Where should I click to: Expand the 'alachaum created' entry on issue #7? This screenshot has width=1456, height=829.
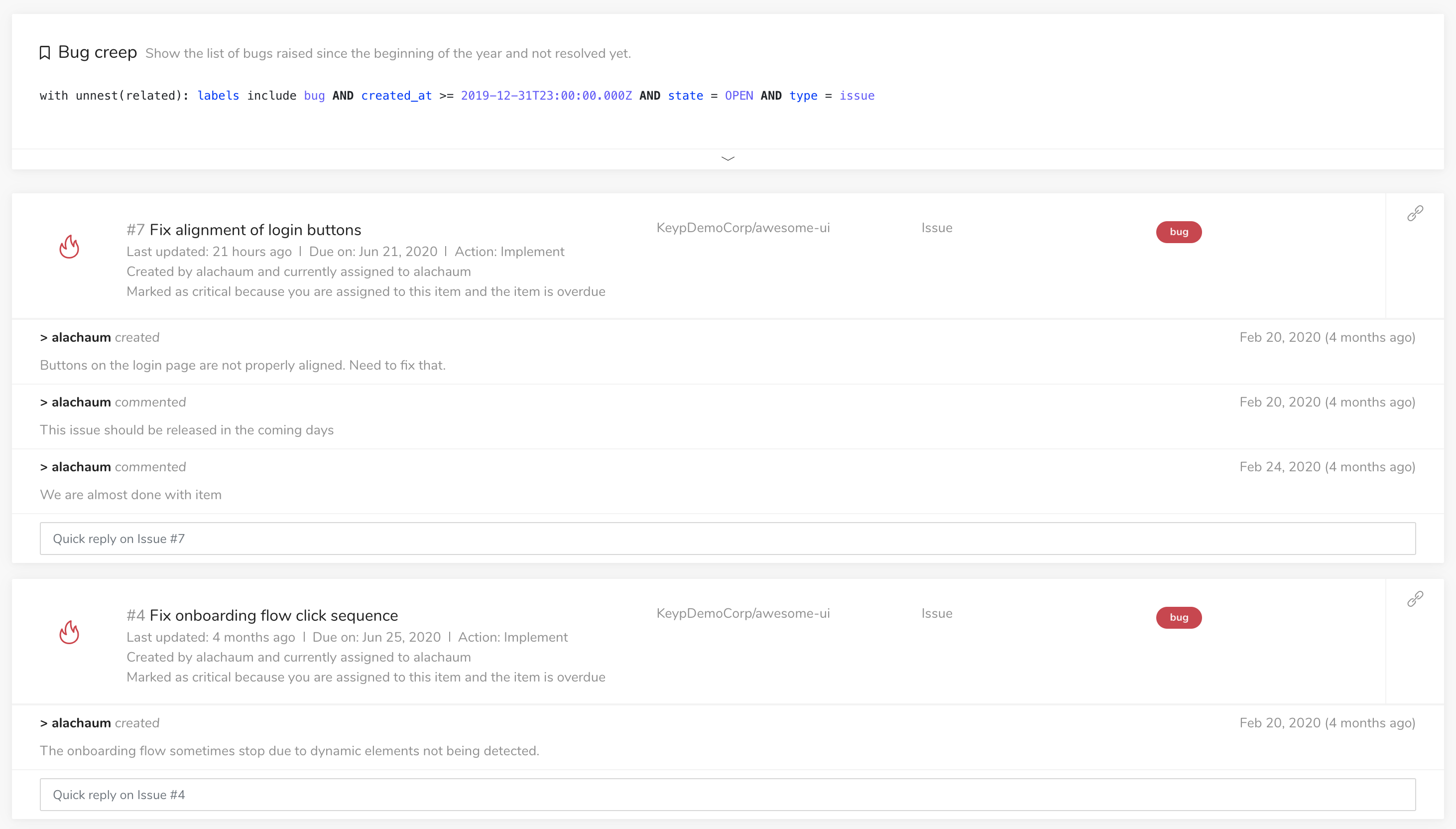[100, 338]
